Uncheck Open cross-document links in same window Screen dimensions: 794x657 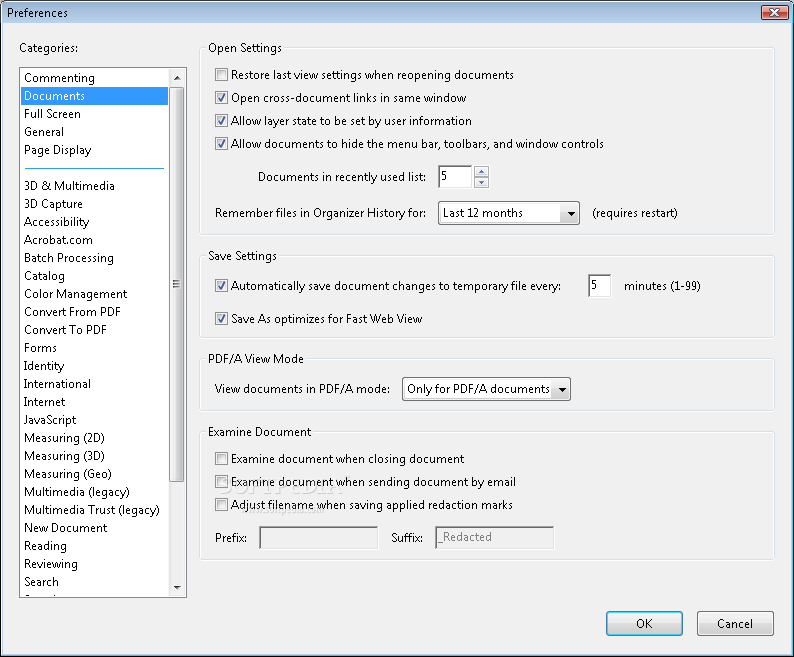point(221,98)
